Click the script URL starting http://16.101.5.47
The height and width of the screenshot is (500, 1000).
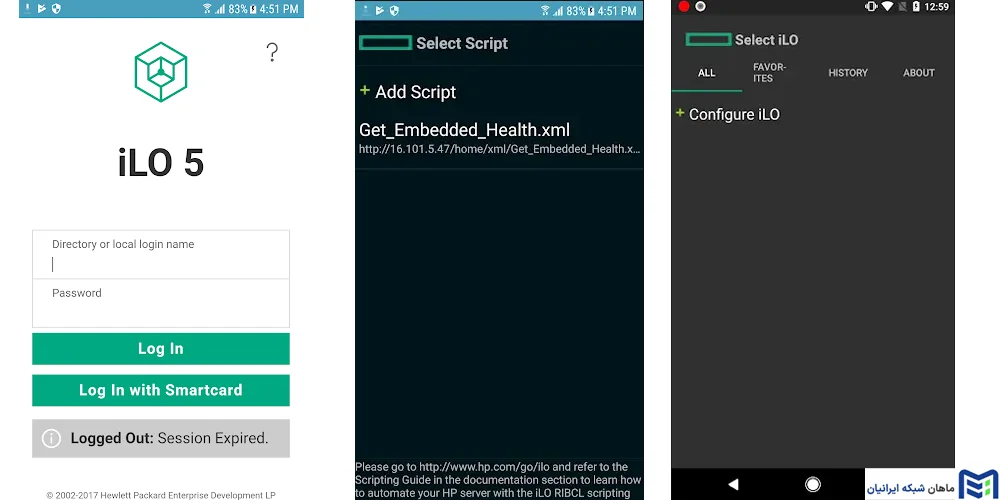tap(499, 149)
